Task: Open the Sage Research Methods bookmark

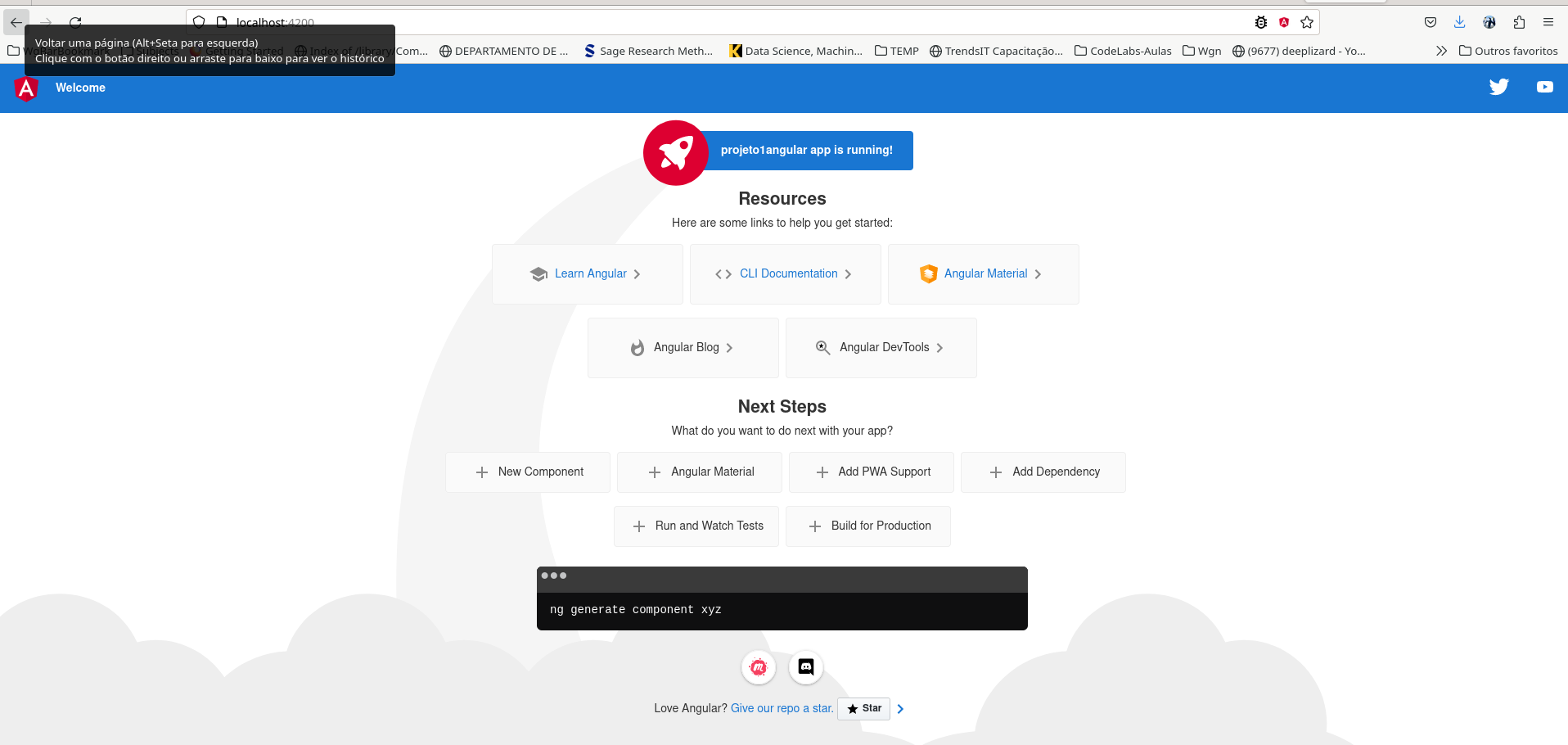Action: 648,51
